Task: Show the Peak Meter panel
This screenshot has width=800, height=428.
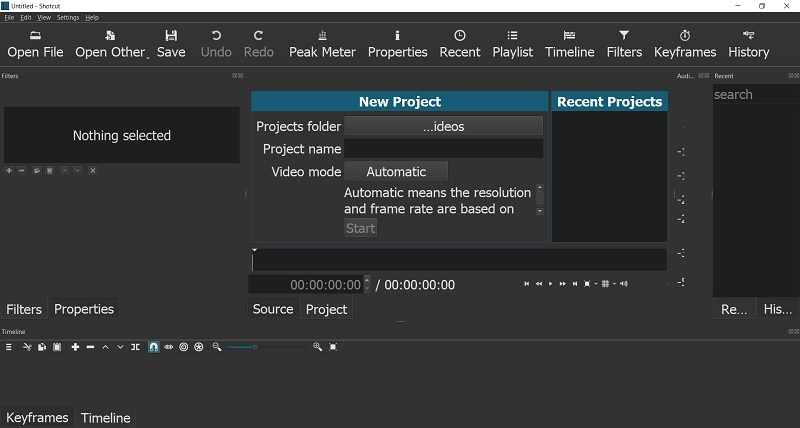Action: (x=322, y=44)
